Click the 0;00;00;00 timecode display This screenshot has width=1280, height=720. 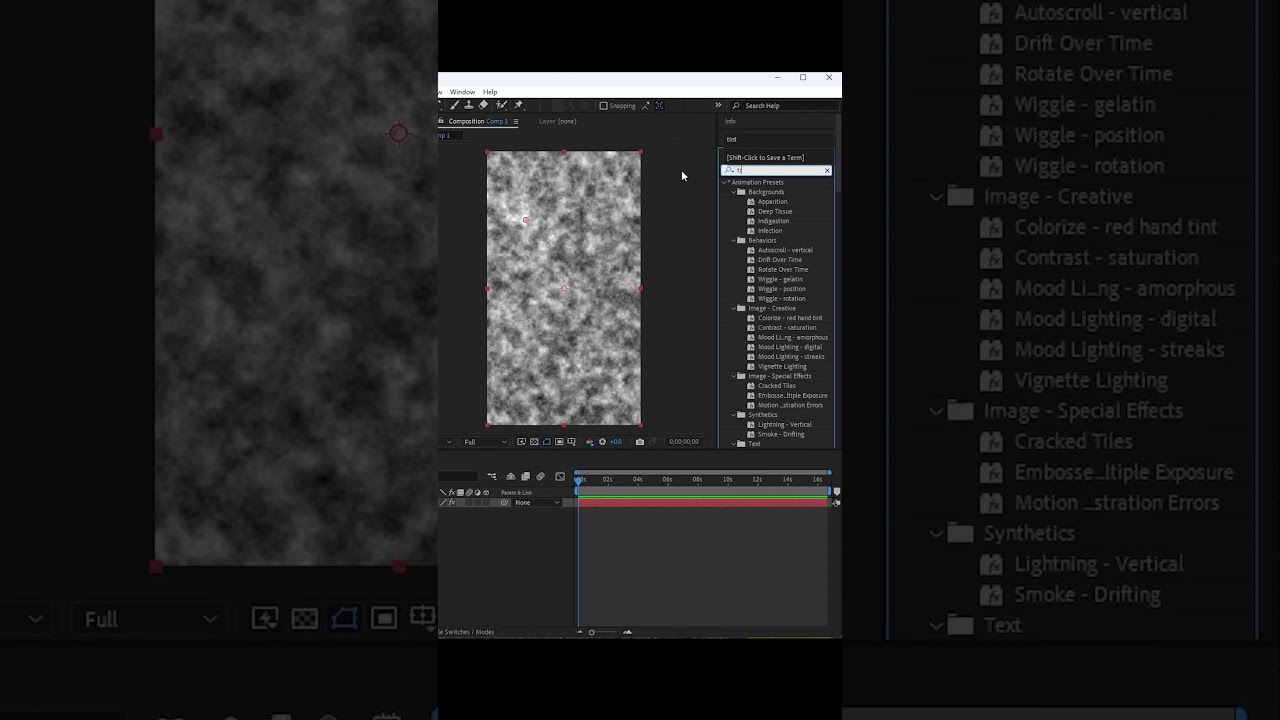click(684, 442)
